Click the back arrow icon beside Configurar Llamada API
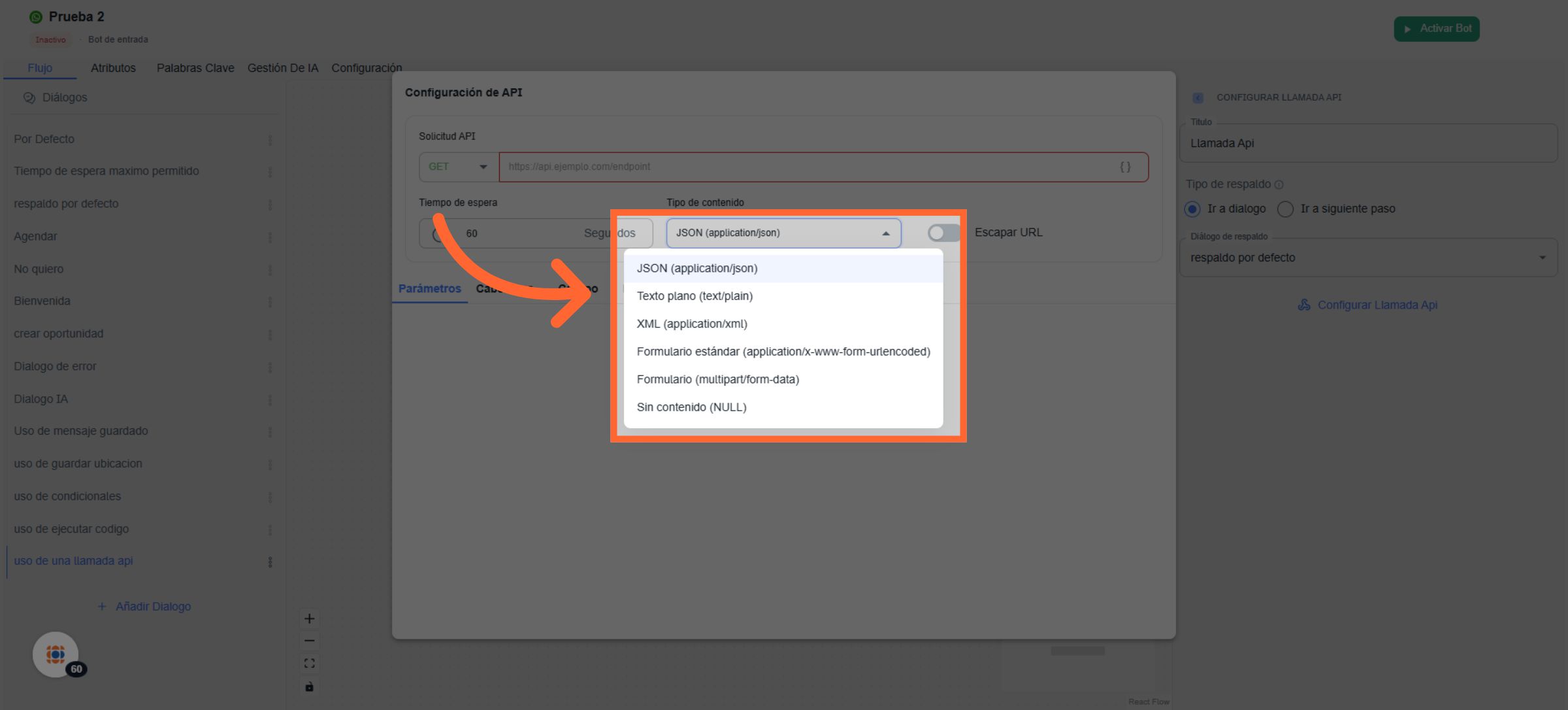Image resolution: width=1568 pixels, height=710 pixels. tap(1198, 97)
